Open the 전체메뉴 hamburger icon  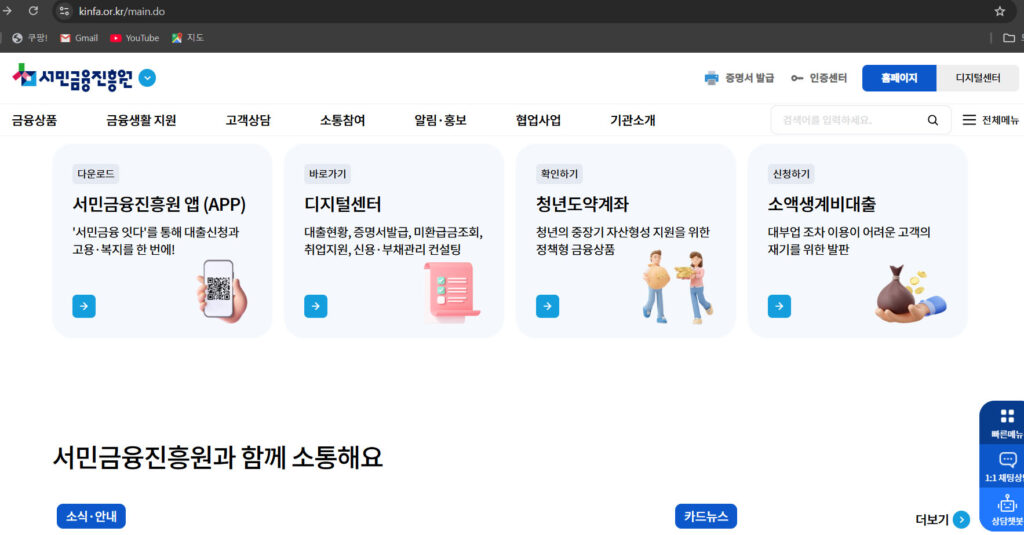pos(969,120)
